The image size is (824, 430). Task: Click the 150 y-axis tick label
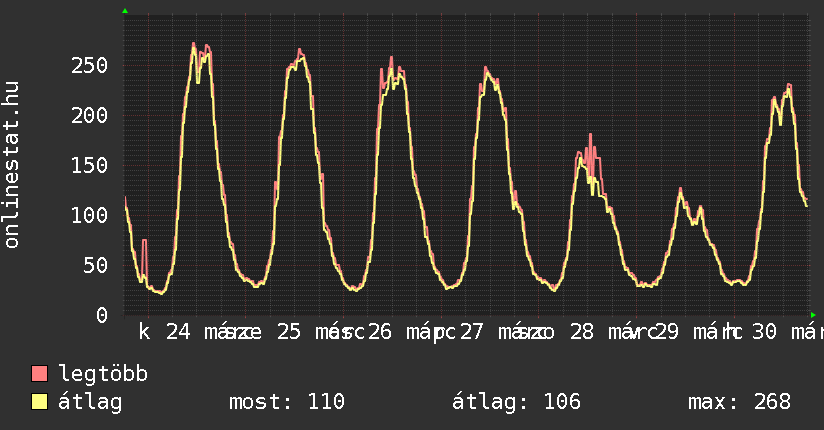90,165
